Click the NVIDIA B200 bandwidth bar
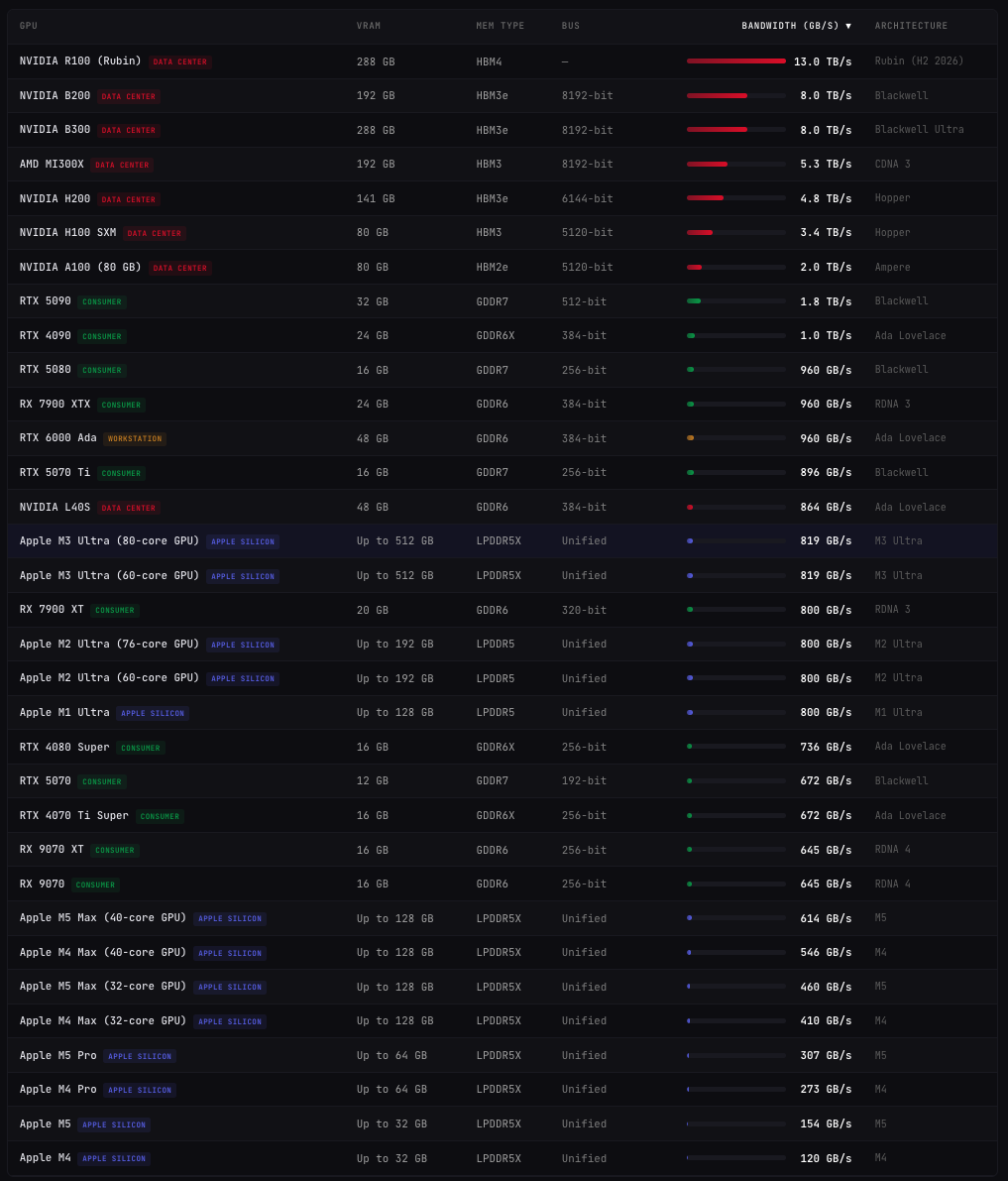1008x1181 pixels. [735, 95]
